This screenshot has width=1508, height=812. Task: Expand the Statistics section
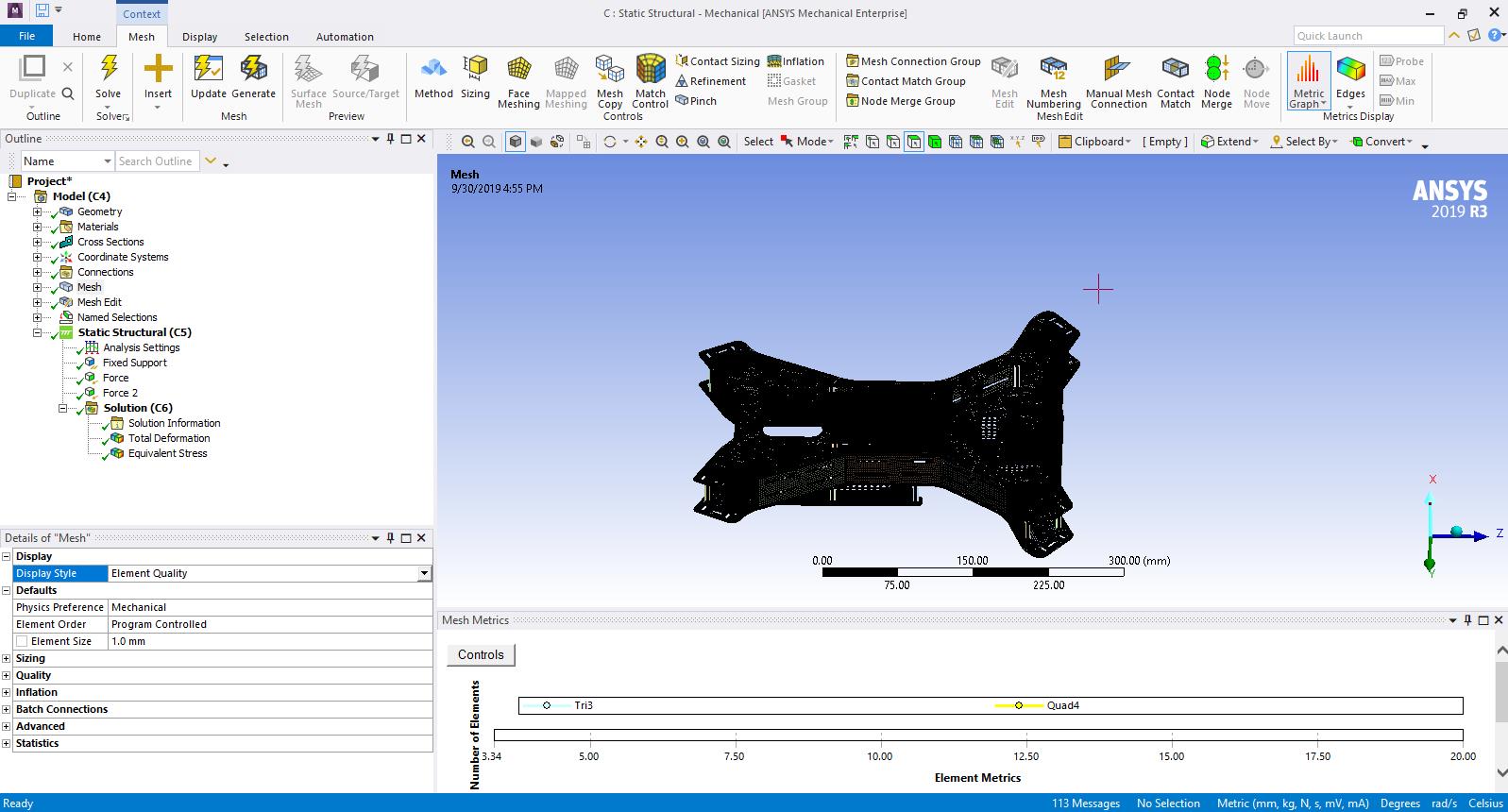click(7, 743)
